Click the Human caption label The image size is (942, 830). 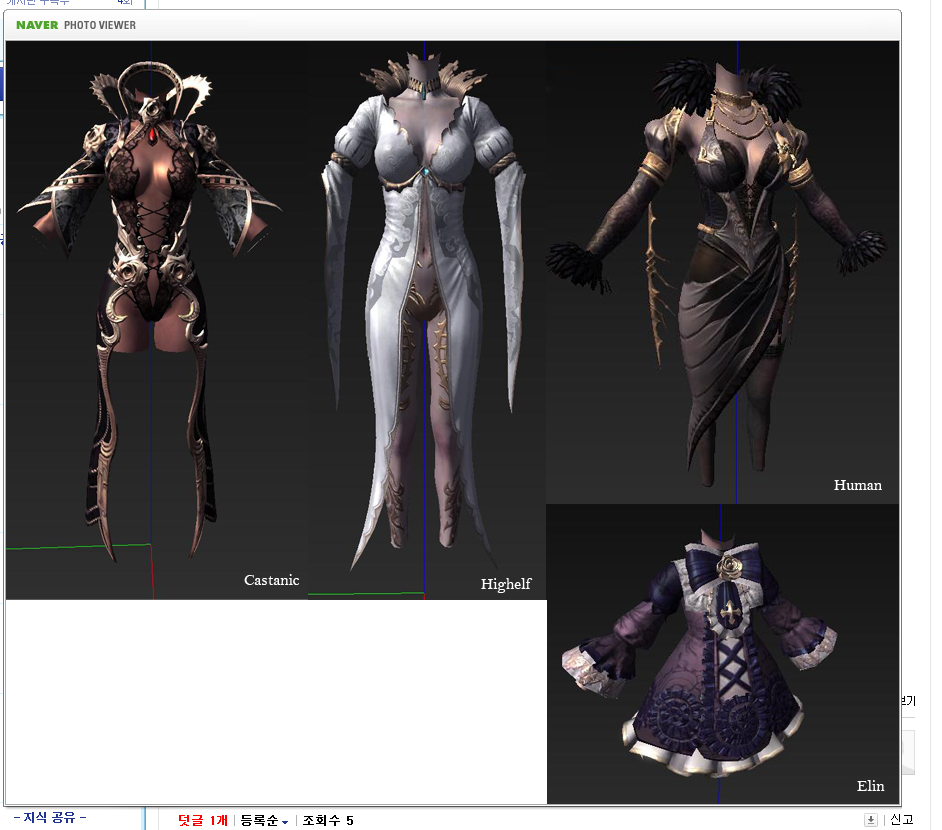[x=857, y=485]
